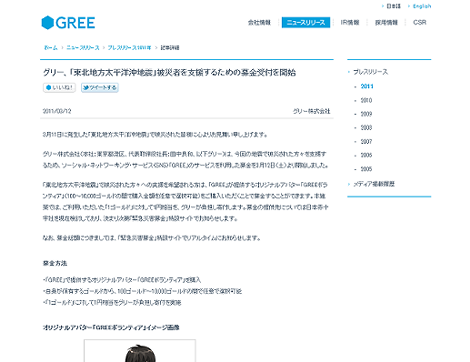Viewport: 470px width, 362px height.
Task: Open the ニュースリリース tab
Action: (306, 22)
